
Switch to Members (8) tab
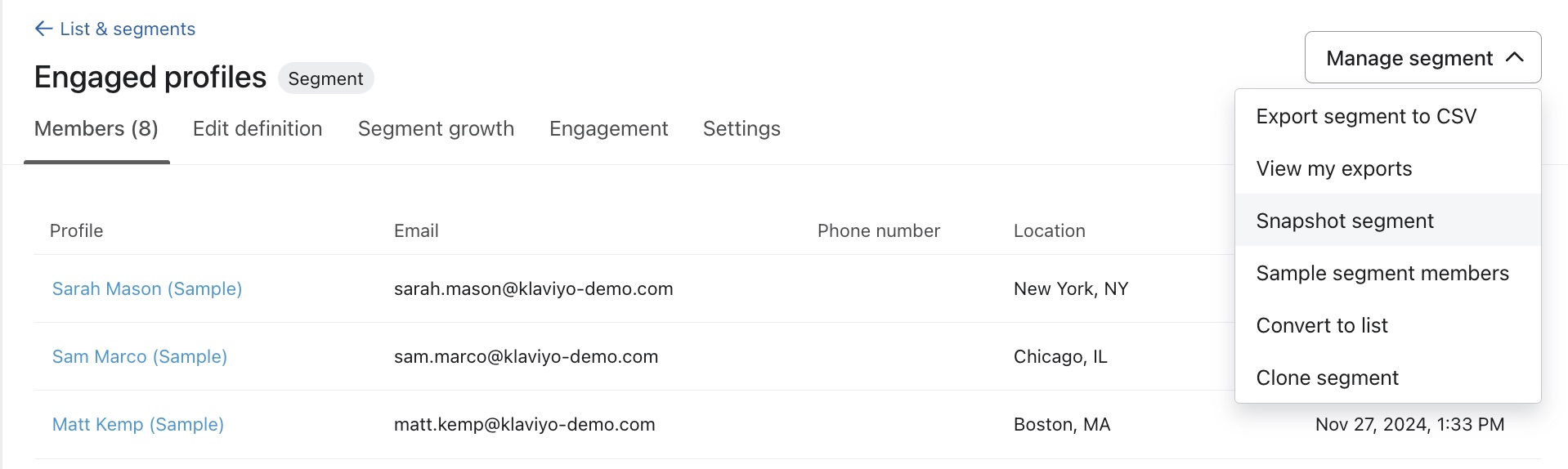(96, 129)
